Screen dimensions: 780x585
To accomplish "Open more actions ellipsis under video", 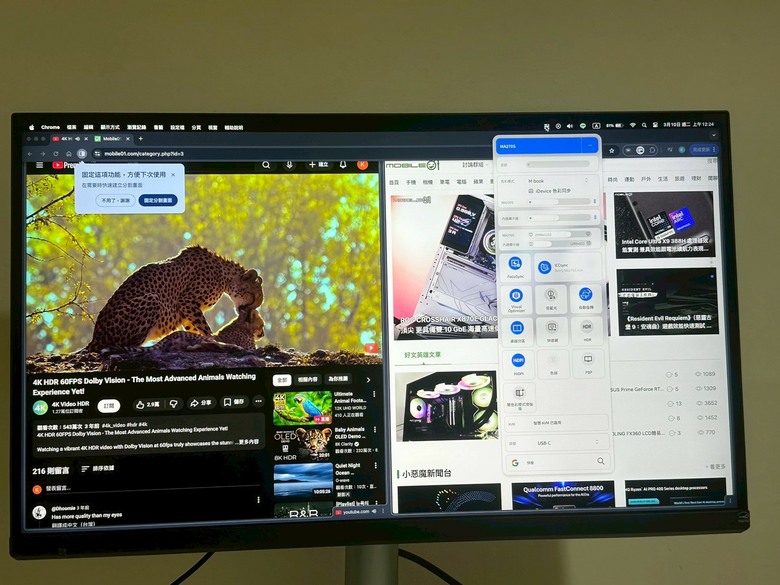I will coord(258,401).
